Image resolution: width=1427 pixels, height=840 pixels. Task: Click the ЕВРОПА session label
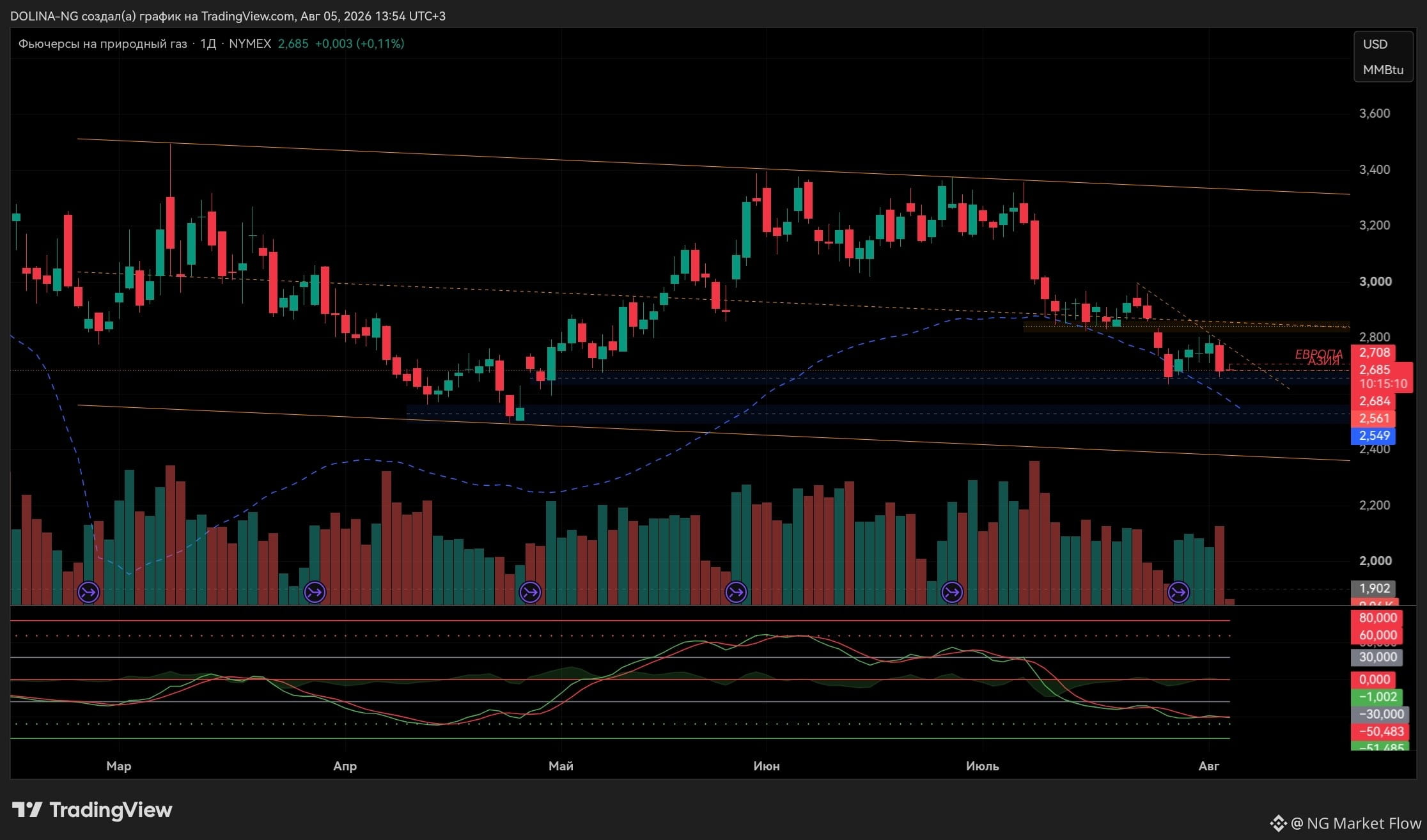(x=1318, y=354)
